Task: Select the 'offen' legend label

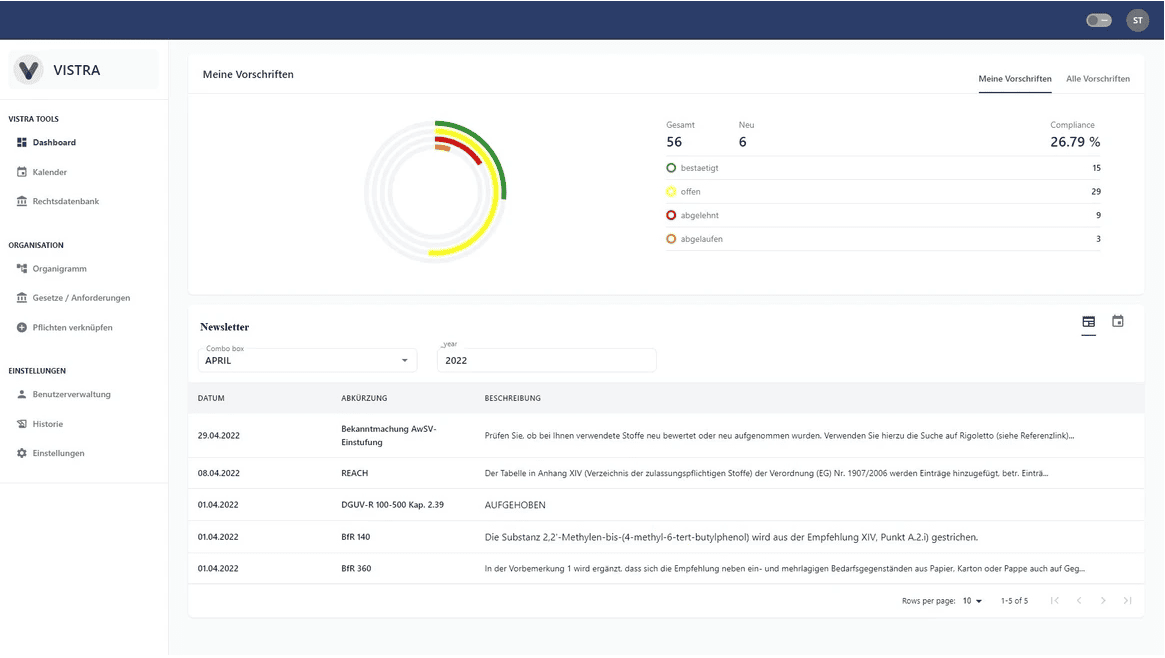Action: 690,192
